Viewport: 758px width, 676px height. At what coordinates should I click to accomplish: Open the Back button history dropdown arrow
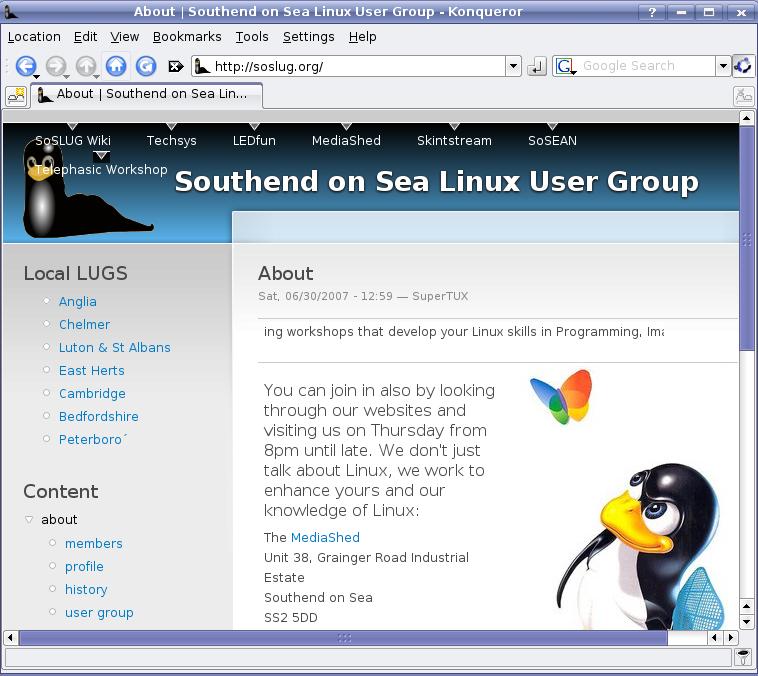(36, 77)
